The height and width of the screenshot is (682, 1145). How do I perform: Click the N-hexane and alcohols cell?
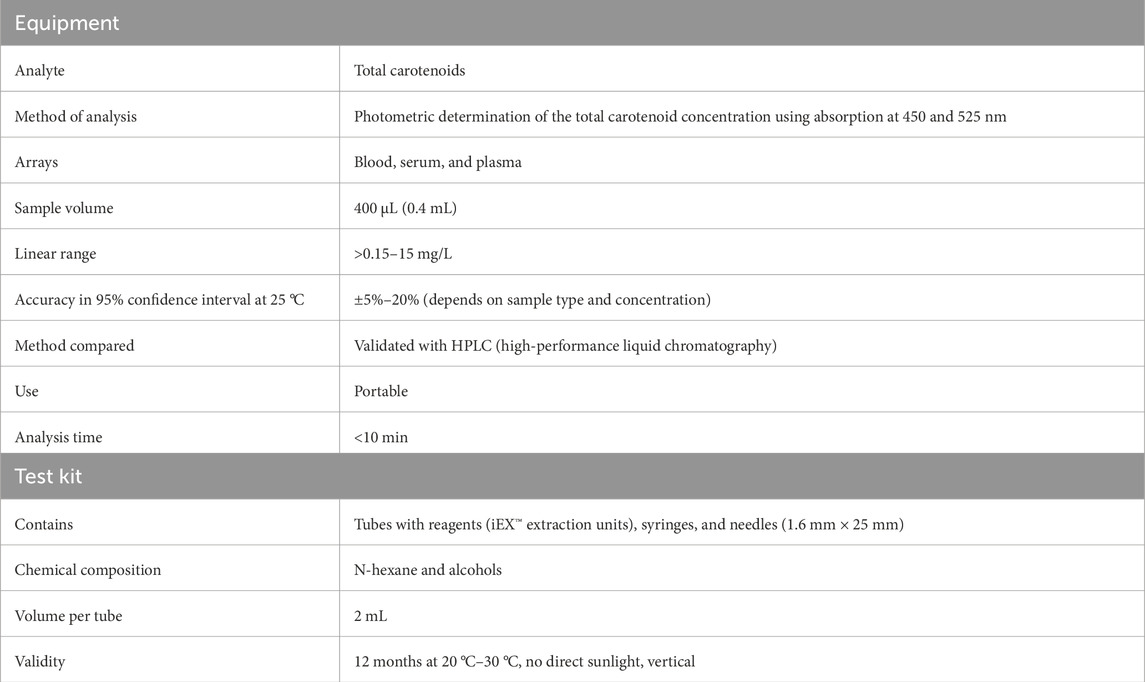point(428,570)
